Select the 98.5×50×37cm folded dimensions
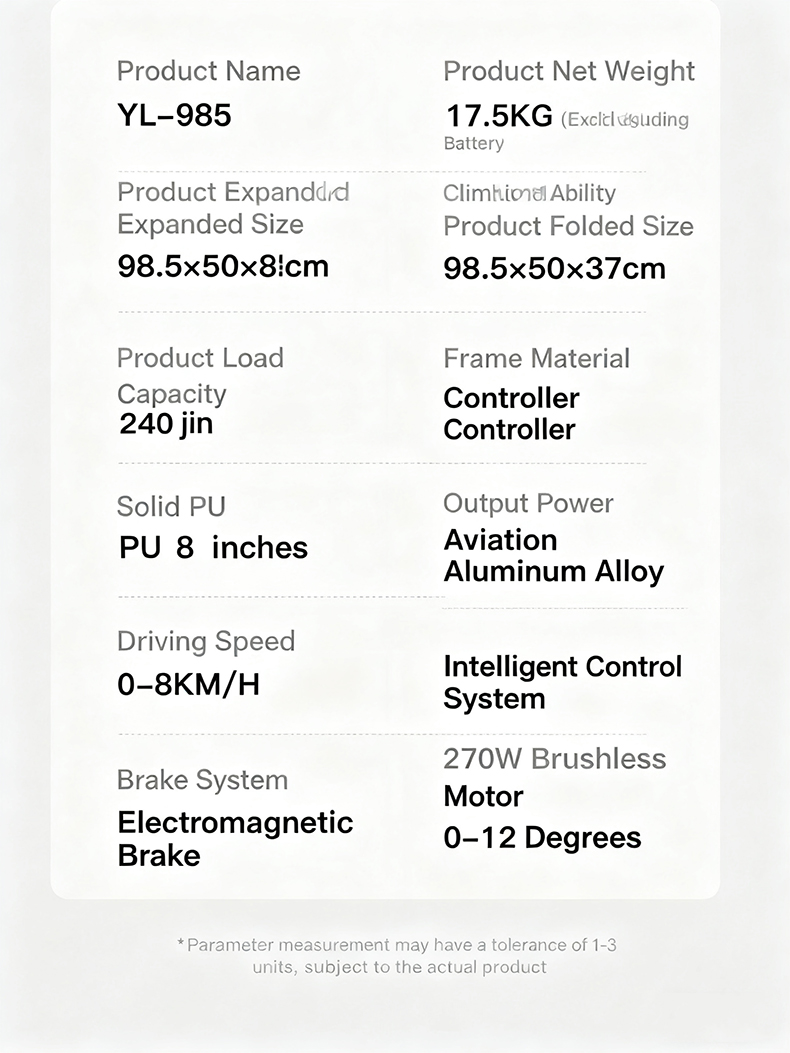790x1053 pixels. pyautogui.click(x=554, y=268)
